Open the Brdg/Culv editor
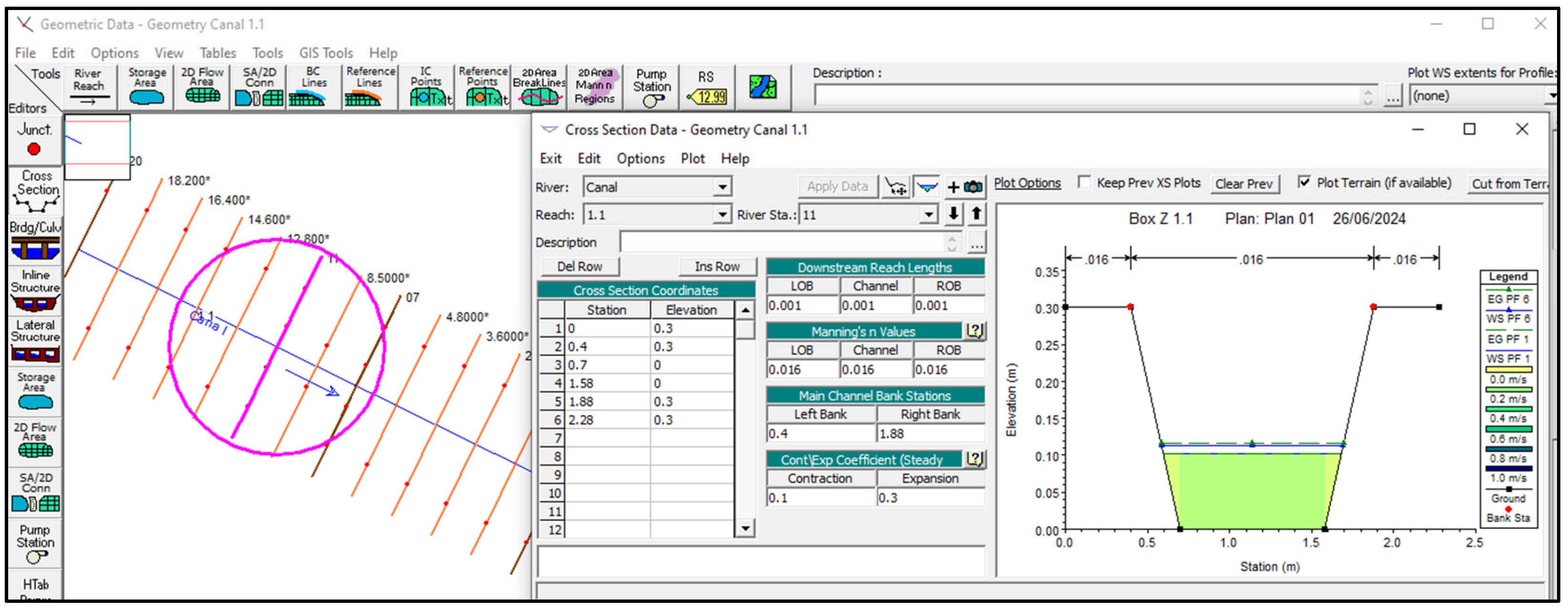 35,241
